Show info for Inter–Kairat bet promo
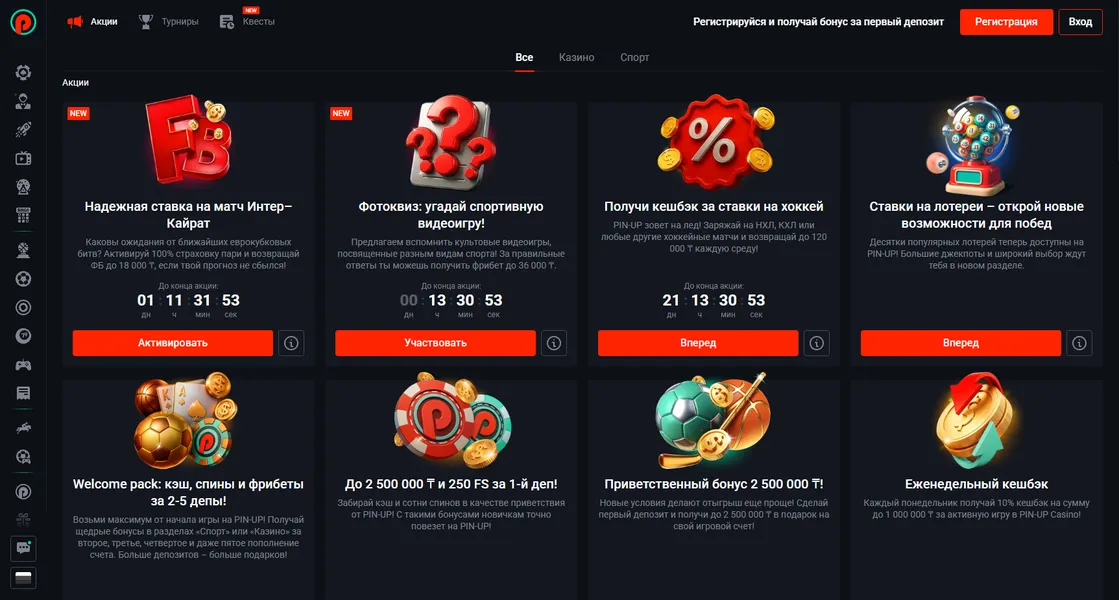Viewport: 1119px width, 600px height. coord(291,343)
